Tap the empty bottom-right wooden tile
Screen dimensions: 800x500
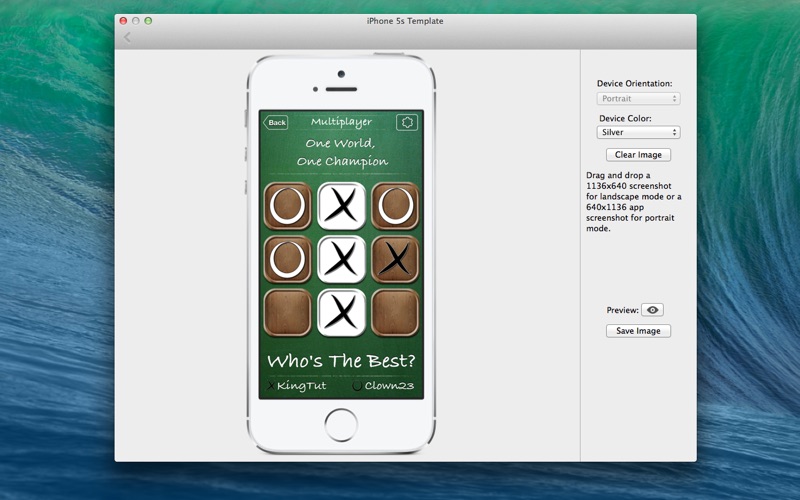(395, 313)
